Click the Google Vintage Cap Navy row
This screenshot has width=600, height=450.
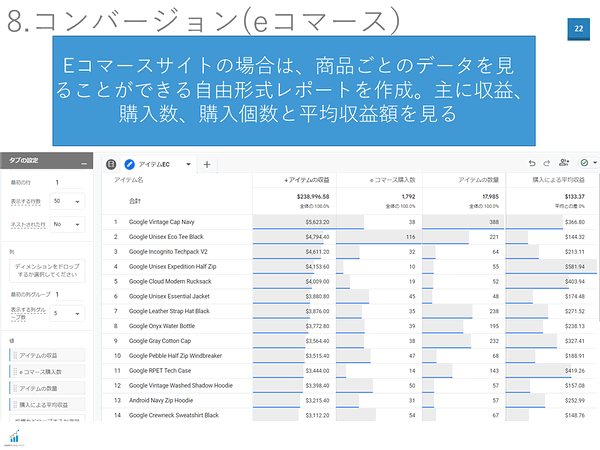tap(349, 222)
